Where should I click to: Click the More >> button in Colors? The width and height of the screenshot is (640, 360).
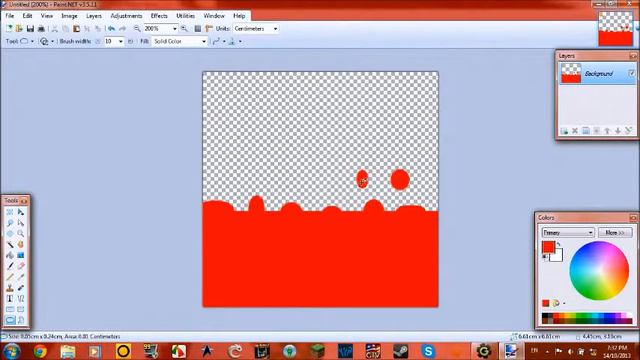point(615,232)
